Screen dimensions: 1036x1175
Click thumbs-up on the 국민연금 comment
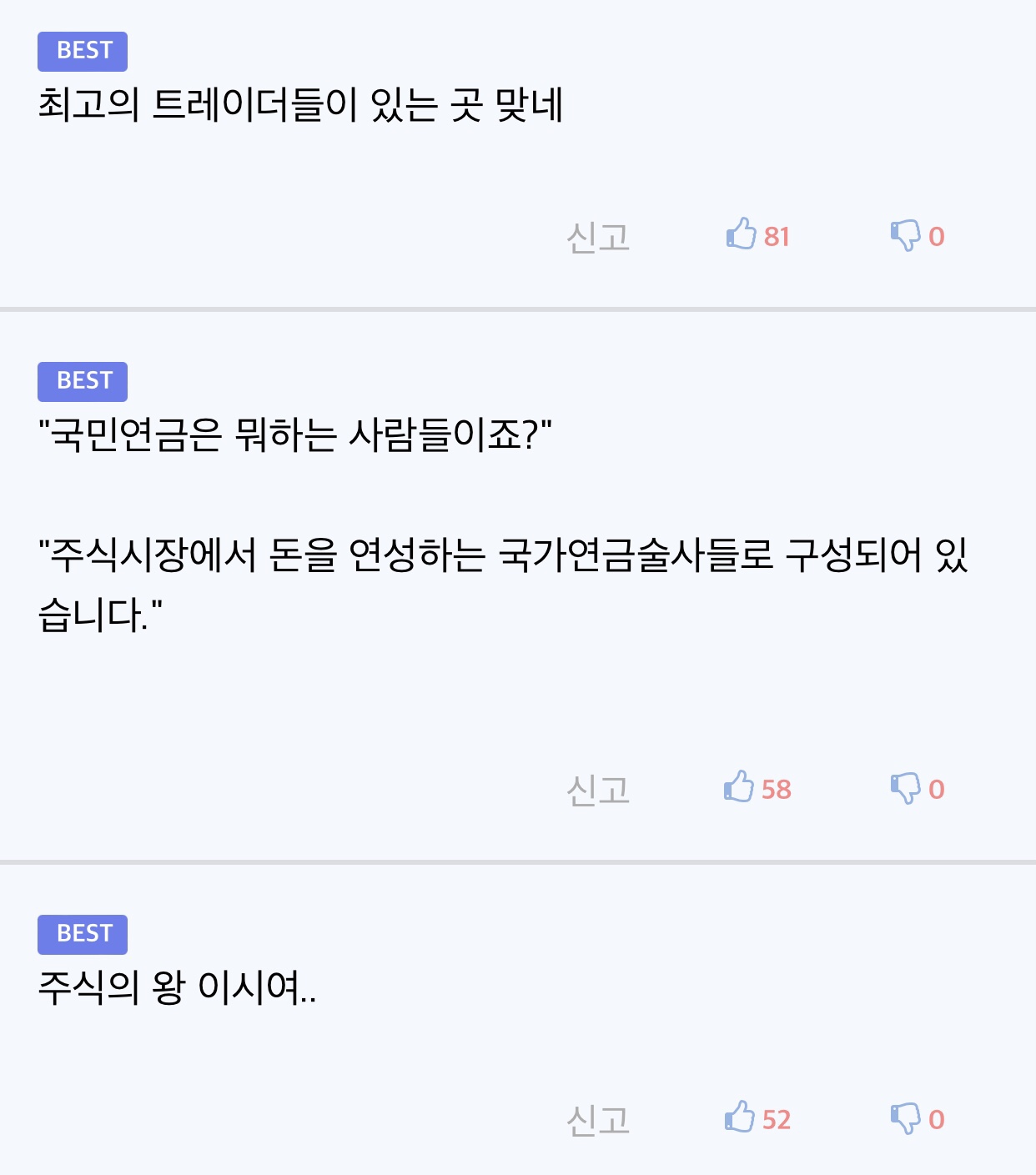(x=739, y=787)
